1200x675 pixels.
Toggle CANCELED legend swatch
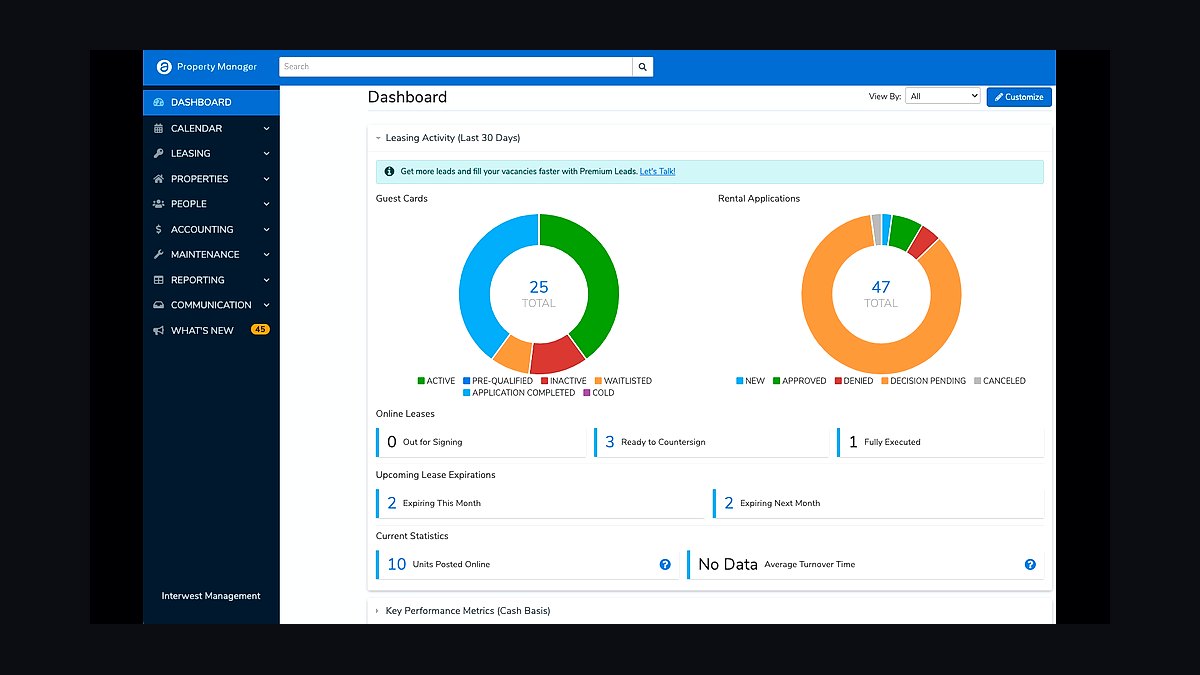(977, 381)
